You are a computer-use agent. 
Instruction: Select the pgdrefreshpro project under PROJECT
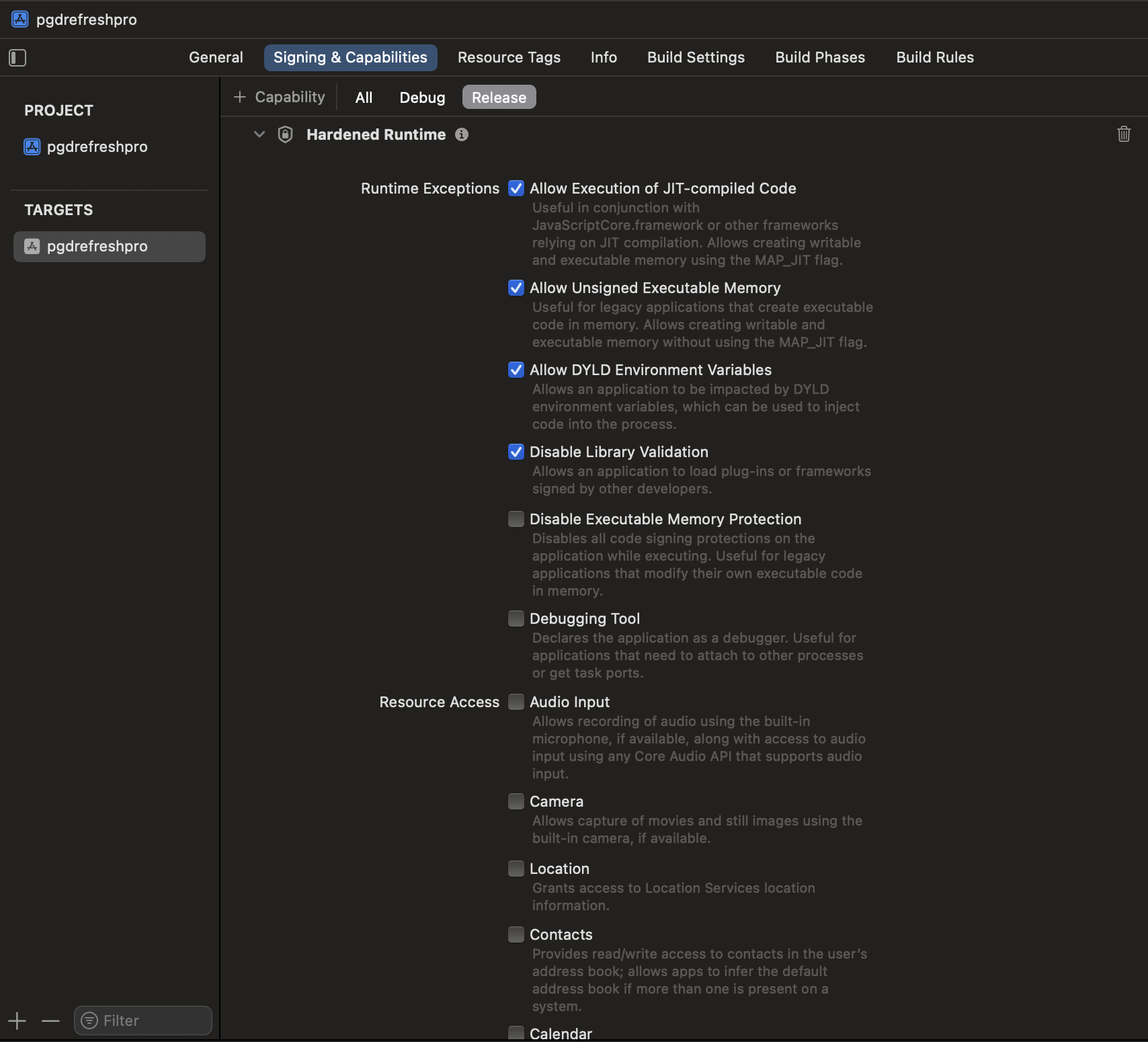[86, 147]
